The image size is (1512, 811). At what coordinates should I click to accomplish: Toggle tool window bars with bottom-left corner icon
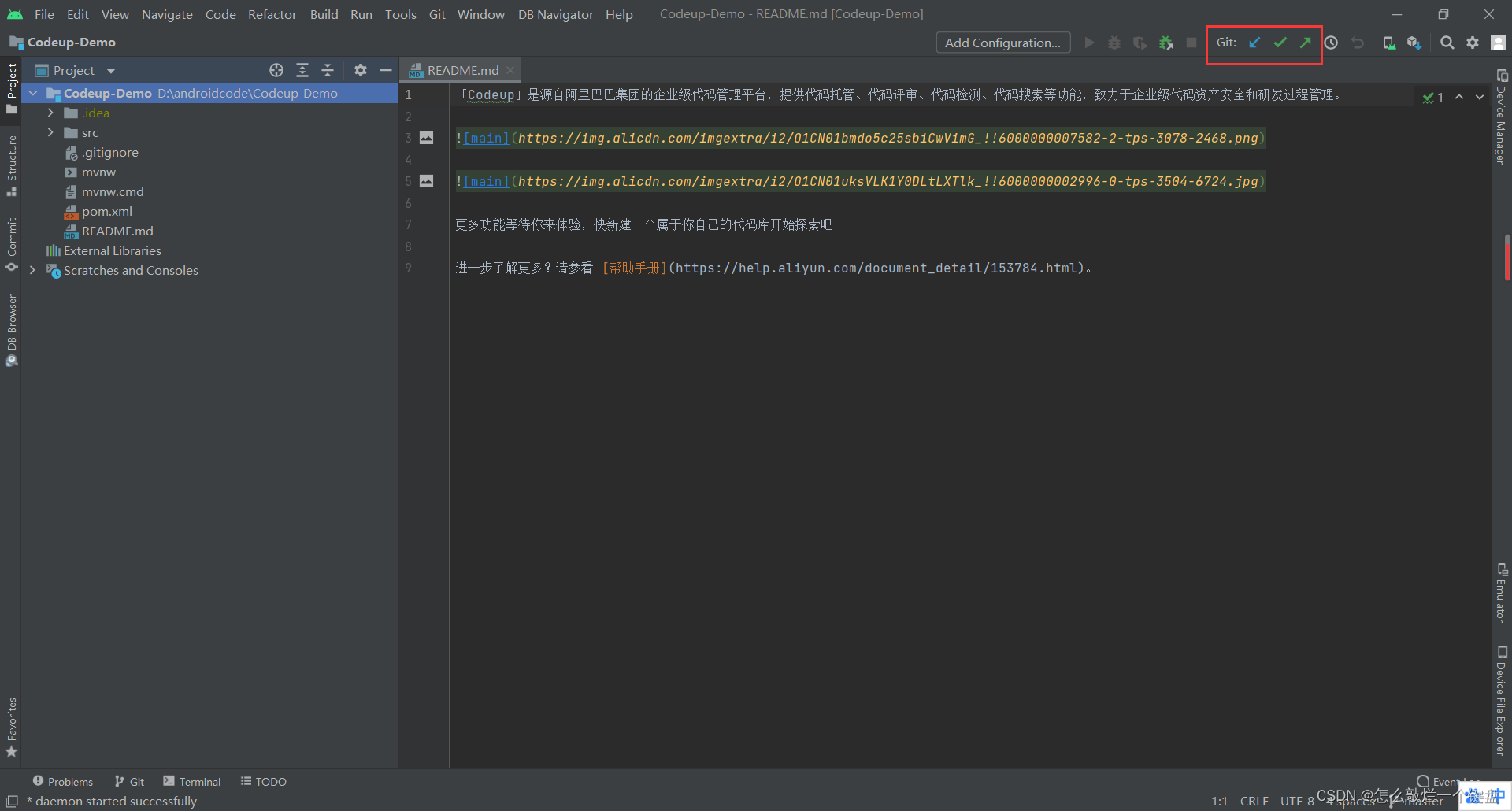[12, 801]
